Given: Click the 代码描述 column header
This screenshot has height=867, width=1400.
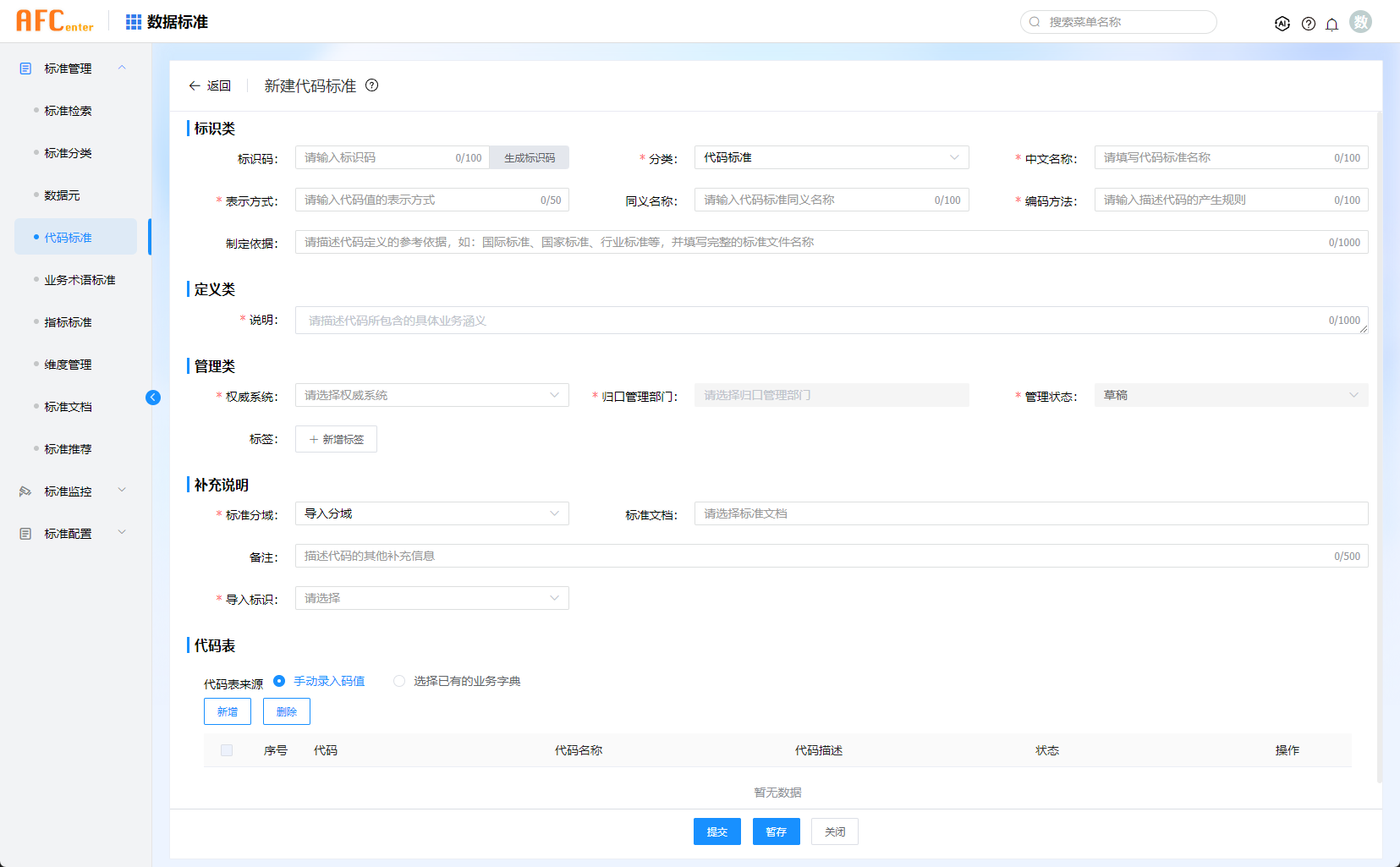Looking at the screenshot, I should click(819, 750).
